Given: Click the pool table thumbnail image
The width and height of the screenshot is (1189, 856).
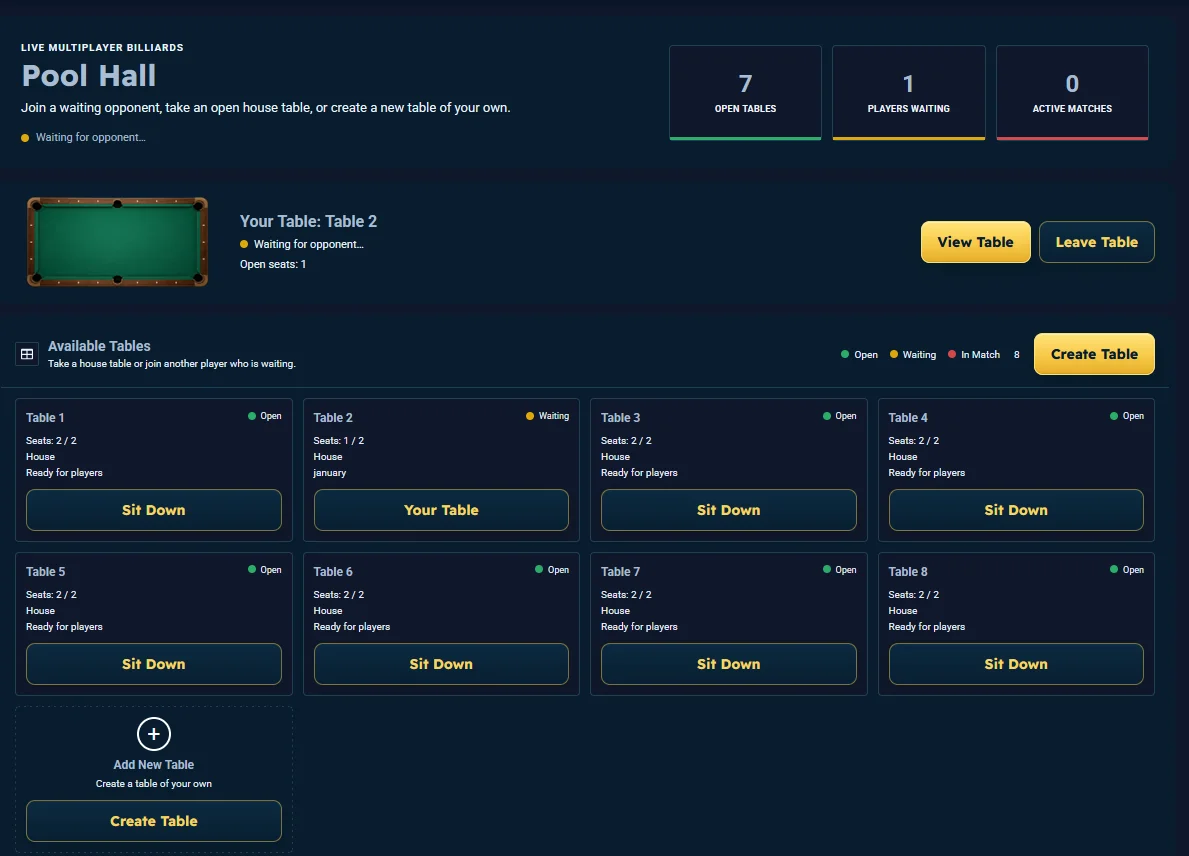Looking at the screenshot, I should pos(118,242).
